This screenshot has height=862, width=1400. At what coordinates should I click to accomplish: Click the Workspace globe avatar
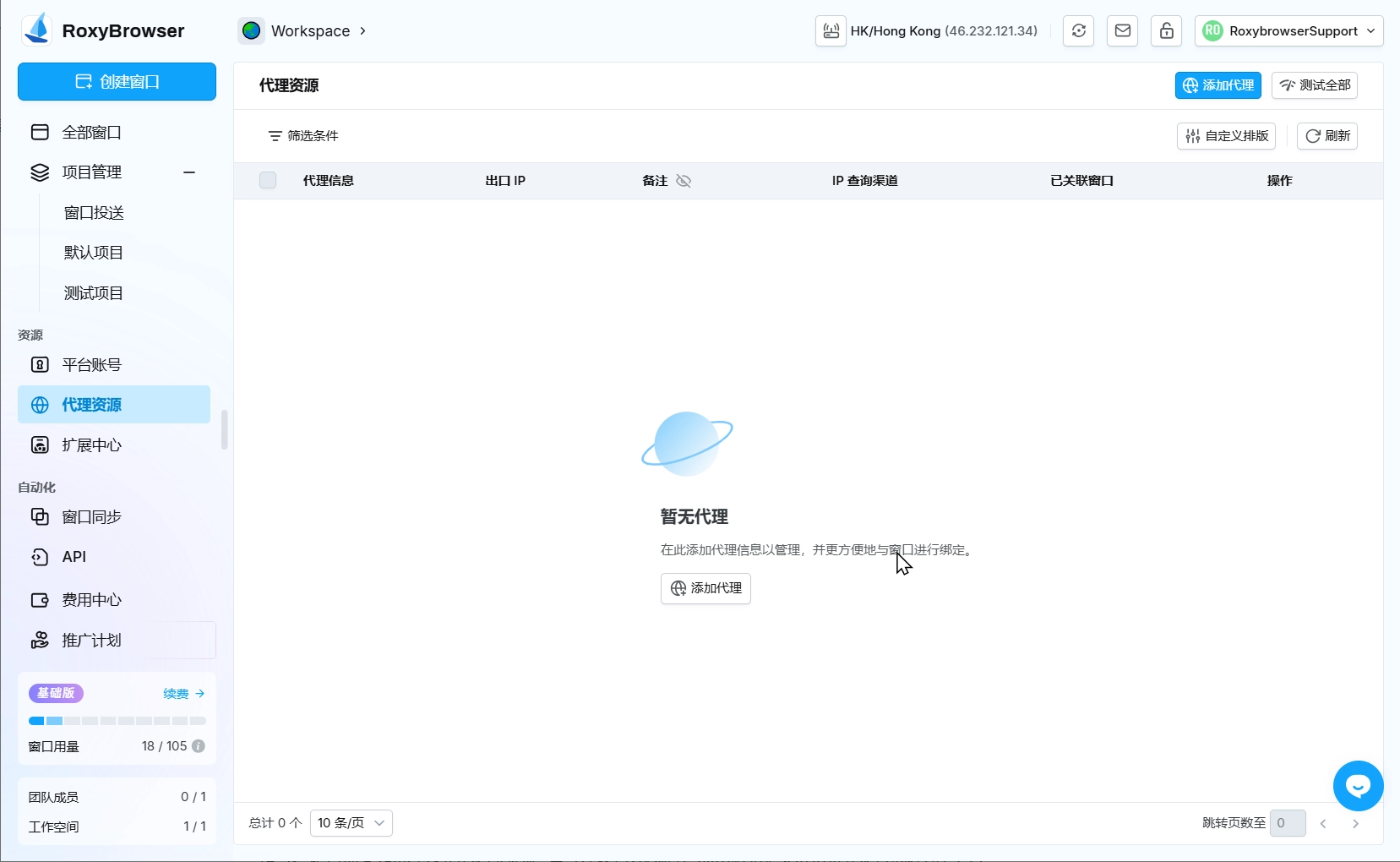(251, 31)
